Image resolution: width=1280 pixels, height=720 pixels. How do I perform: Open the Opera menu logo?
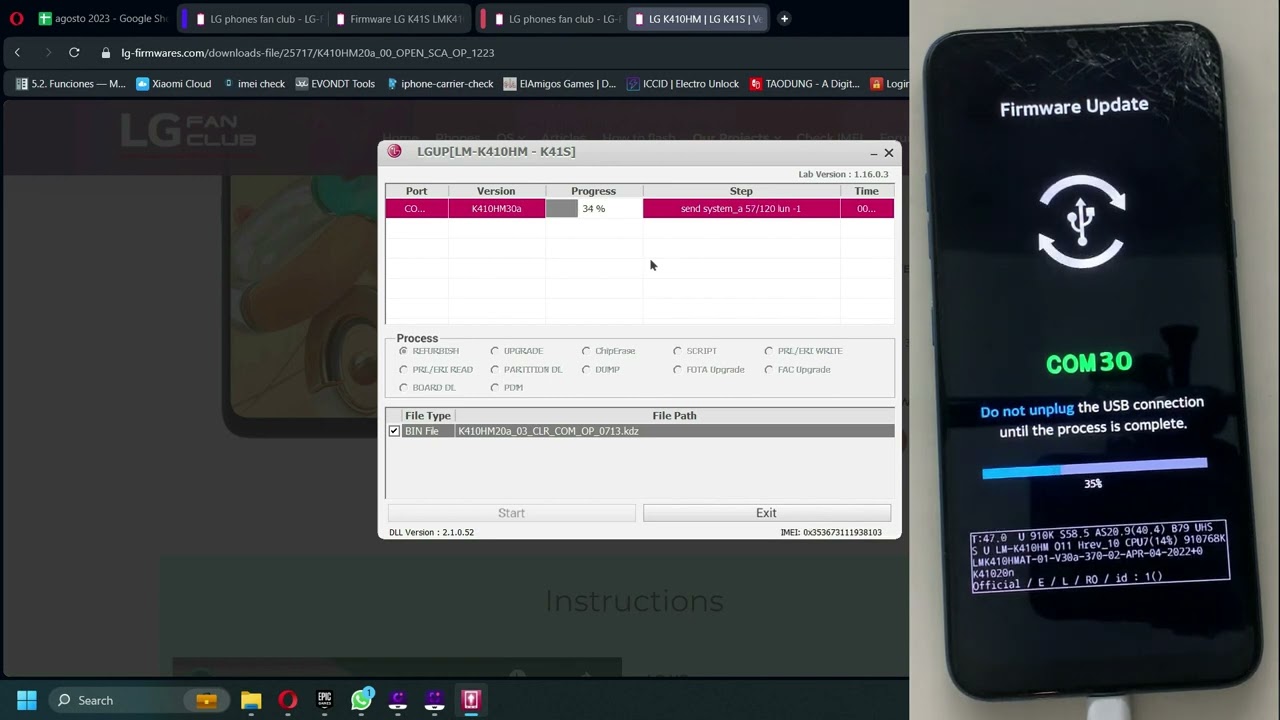[x=16, y=18]
